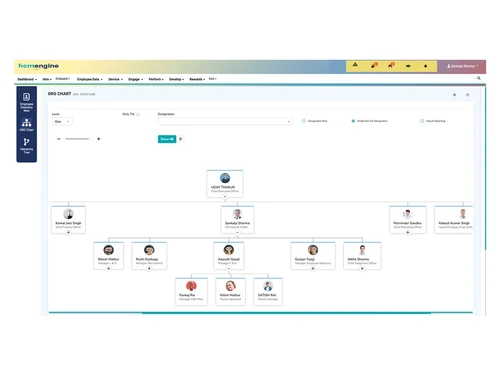The width and height of the screenshot is (500, 375).
Task: Expand Gunjan Tyagi's node
Action: pyautogui.click(x=313, y=268)
